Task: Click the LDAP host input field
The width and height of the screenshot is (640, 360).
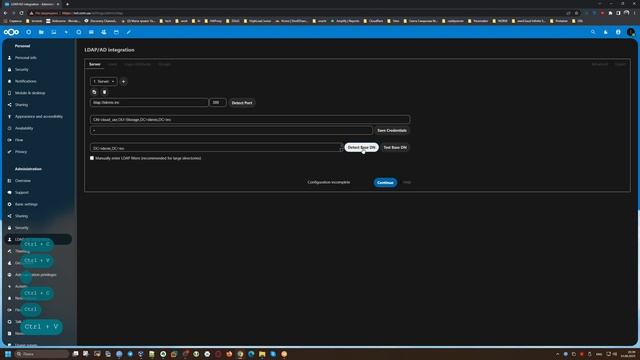Action: pyautogui.click(x=149, y=102)
